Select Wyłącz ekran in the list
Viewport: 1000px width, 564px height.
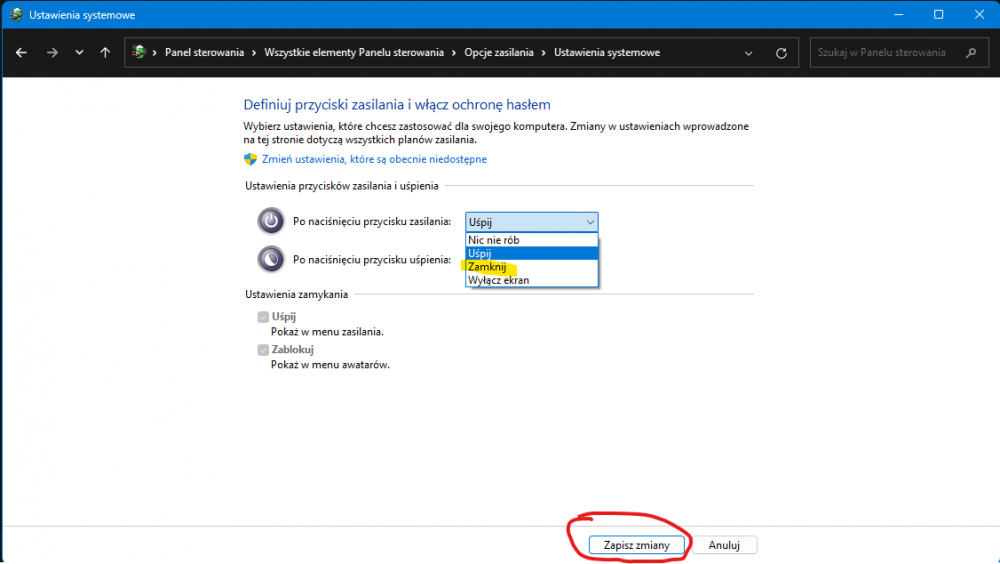[x=498, y=280]
